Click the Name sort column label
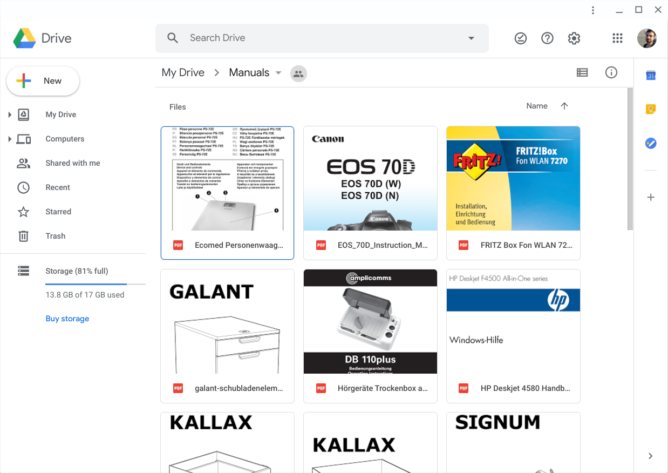This screenshot has height=473, width=668. pos(537,106)
